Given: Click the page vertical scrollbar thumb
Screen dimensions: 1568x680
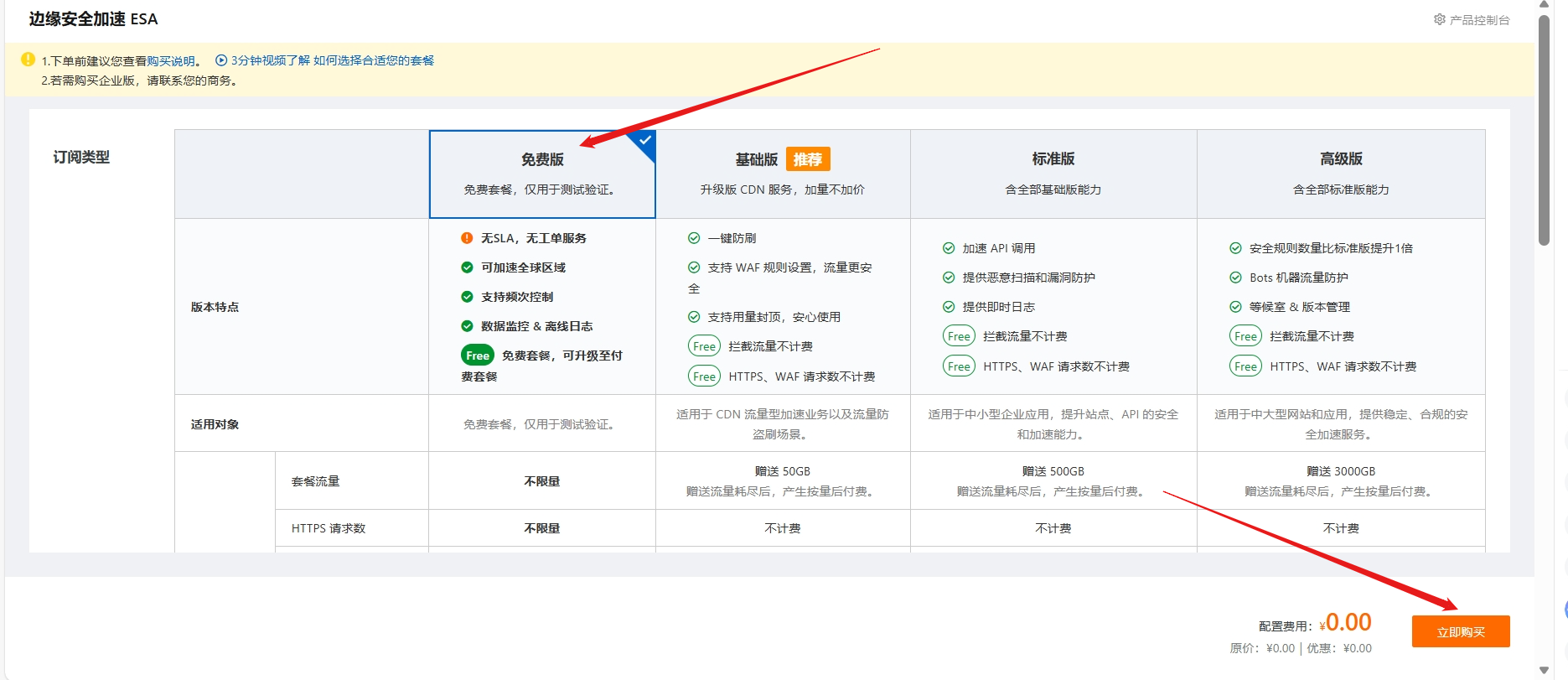Looking at the screenshot, I should (x=1544, y=126).
